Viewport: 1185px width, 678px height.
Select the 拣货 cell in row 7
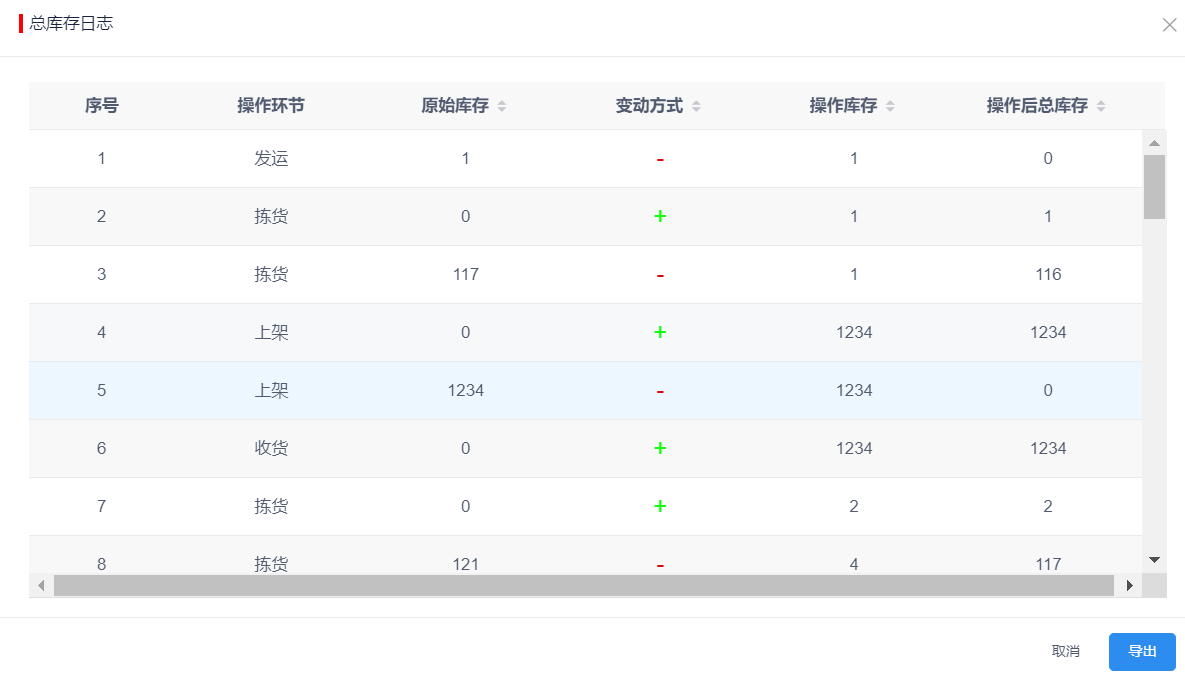(x=271, y=506)
